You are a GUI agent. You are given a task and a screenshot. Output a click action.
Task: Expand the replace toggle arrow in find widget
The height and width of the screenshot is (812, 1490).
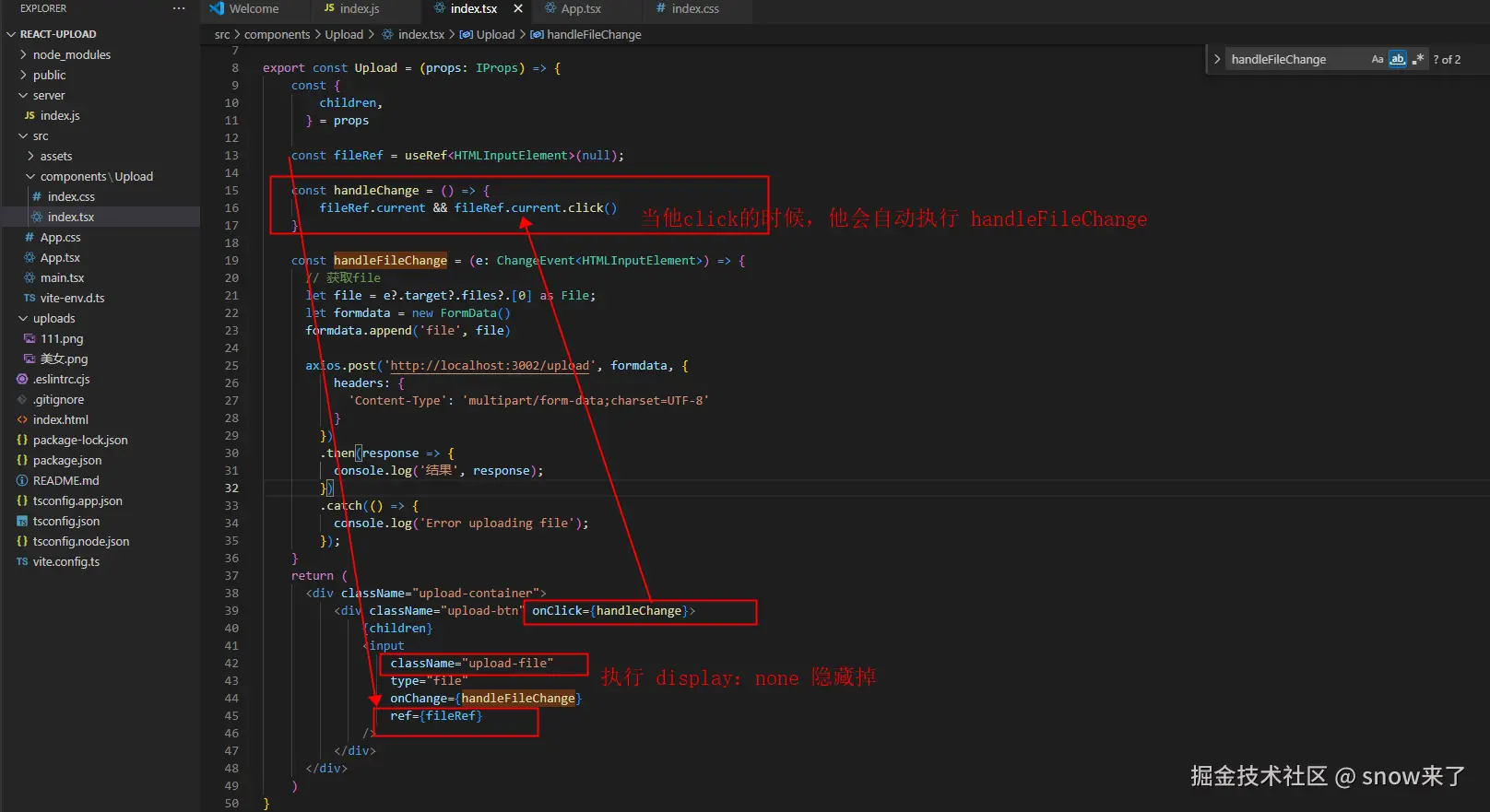(x=1217, y=59)
